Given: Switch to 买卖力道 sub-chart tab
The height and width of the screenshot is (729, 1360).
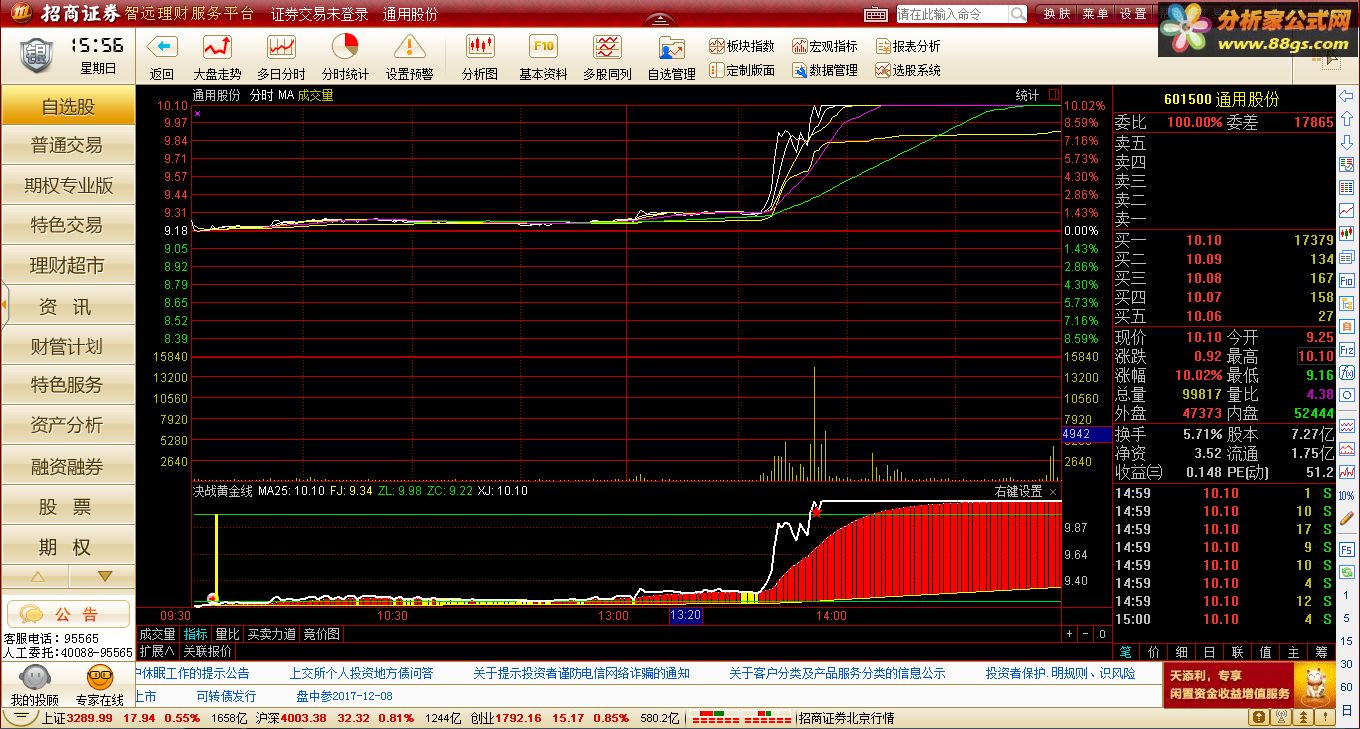Looking at the screenshot, I should tap(272, 634).
